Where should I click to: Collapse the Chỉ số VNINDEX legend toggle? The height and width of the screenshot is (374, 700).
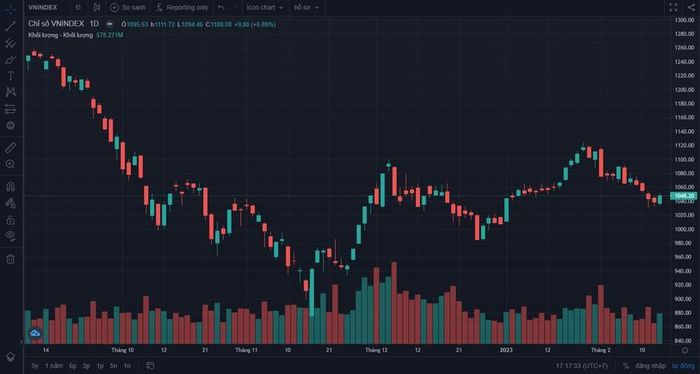click(109, 24)
